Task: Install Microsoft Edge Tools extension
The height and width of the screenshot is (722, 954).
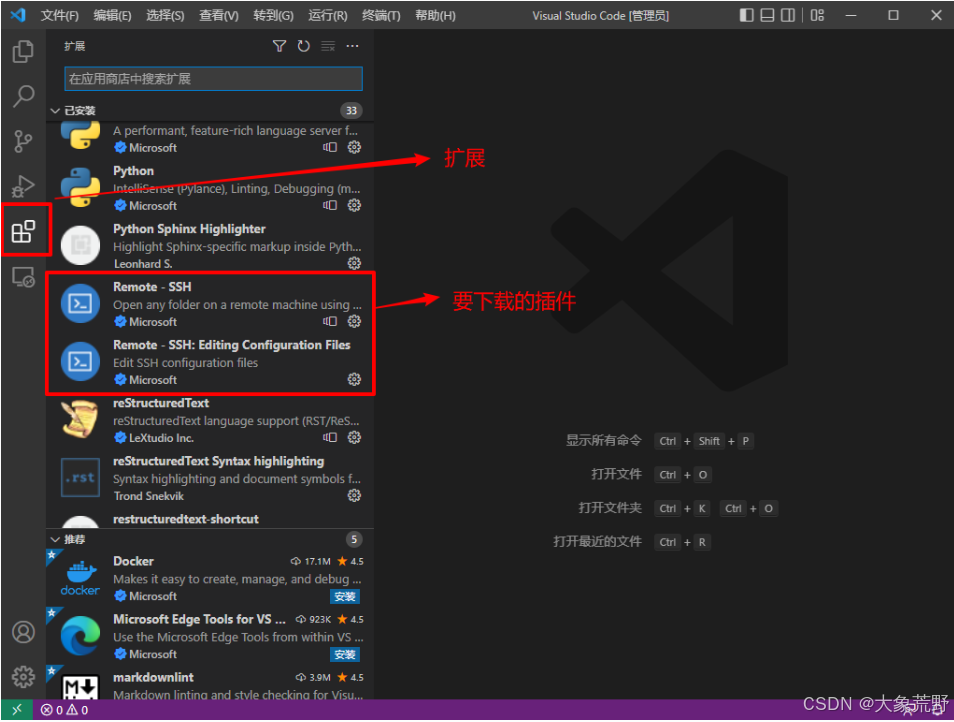Action: coord(345,654)
